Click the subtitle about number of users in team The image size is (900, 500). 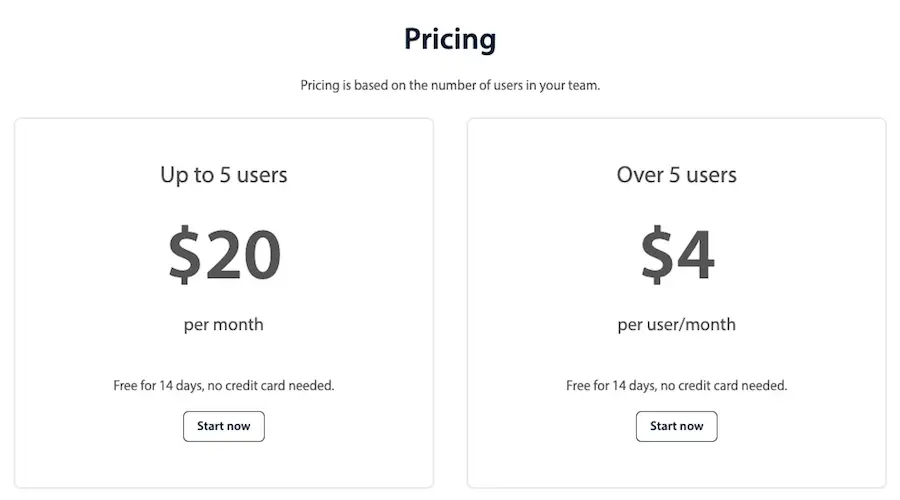(x=450, y=85)
